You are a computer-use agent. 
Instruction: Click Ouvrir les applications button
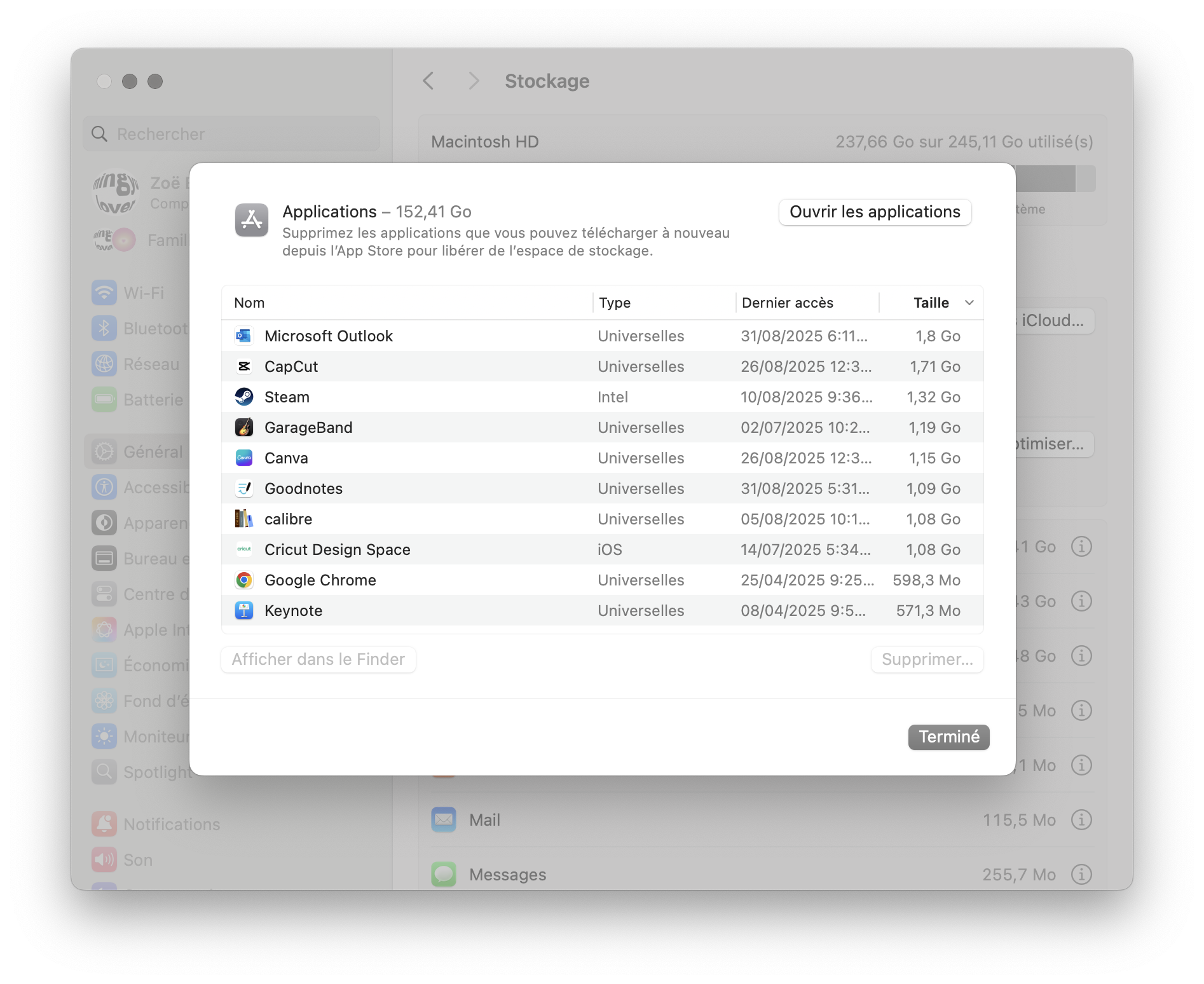[x=875, y=212]
